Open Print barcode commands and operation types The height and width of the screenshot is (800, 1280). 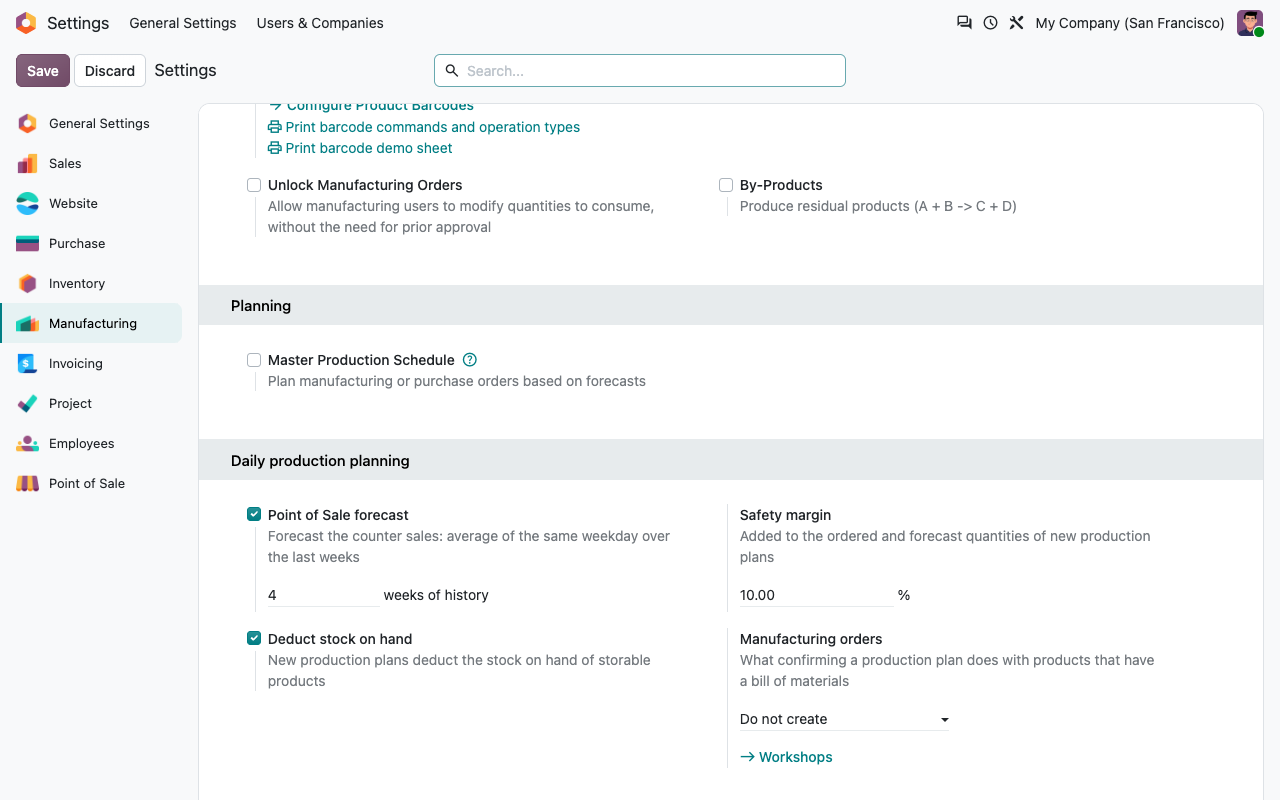point(424,127)
